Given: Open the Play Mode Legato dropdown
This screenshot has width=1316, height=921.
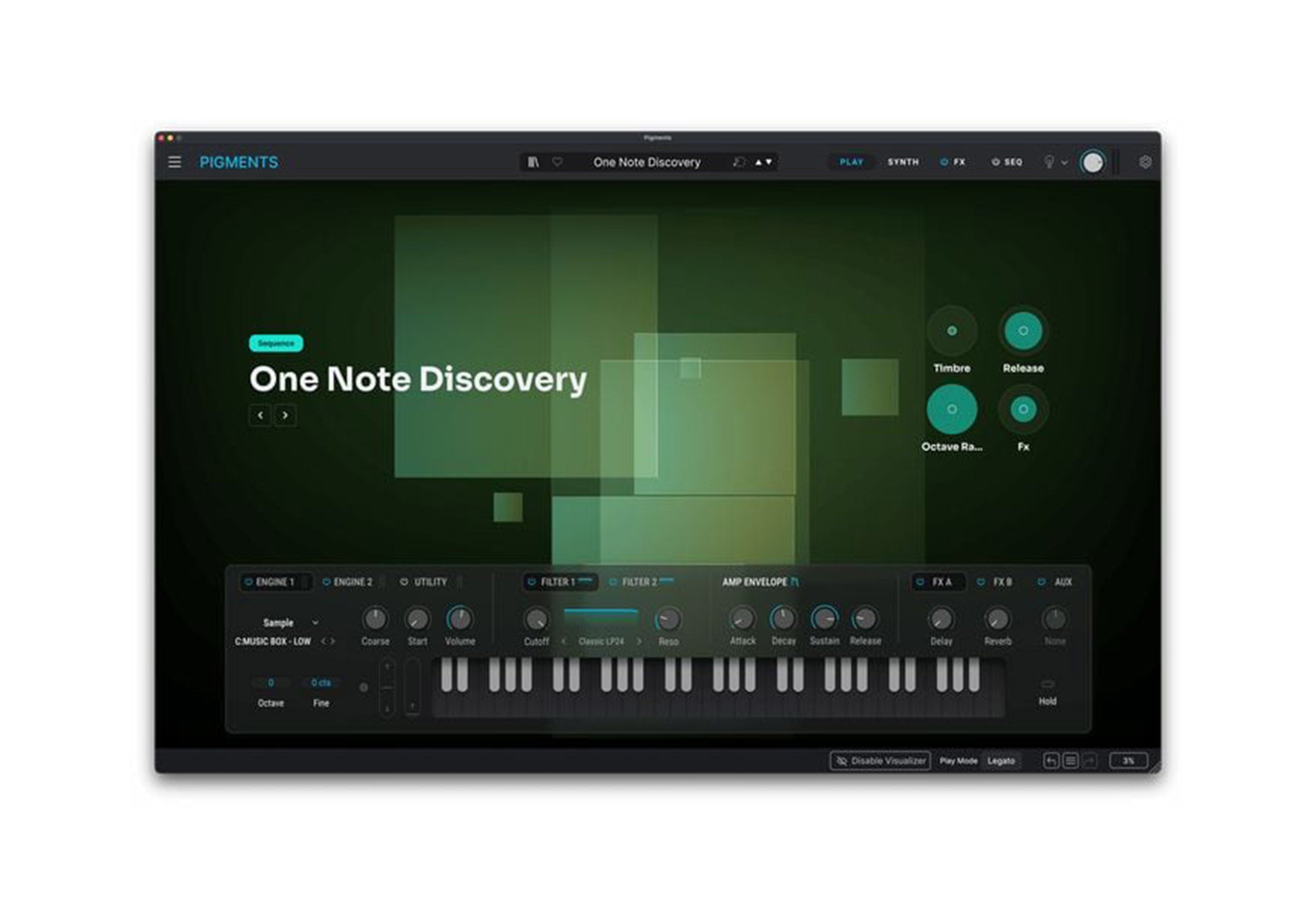Looking at the screenshot, I should pyautogui.click(x=1001, y=761).
